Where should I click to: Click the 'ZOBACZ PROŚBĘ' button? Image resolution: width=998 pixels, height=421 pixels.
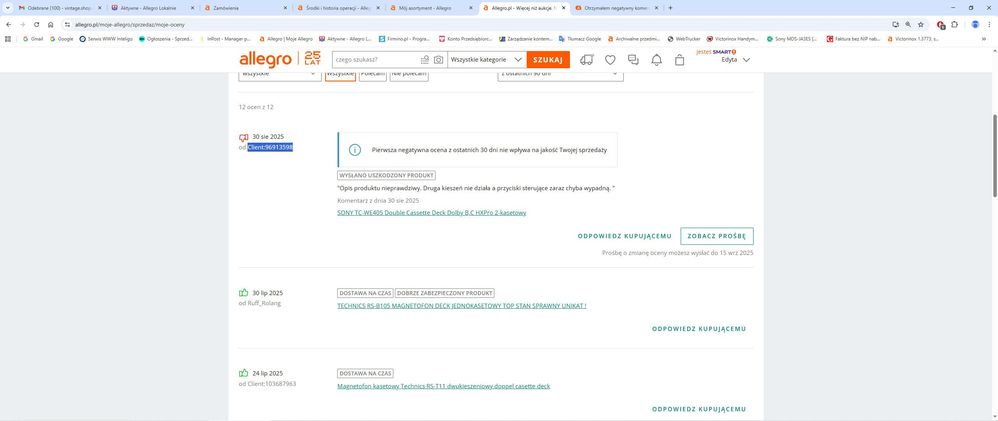(716, 236)
